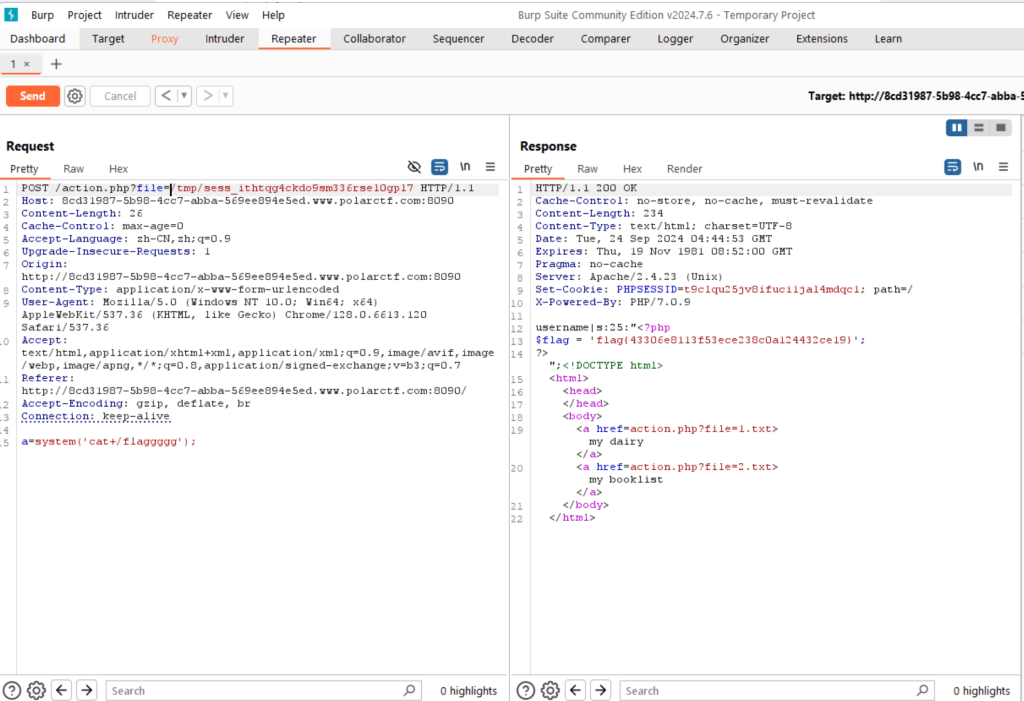Click the Send button
Image resolution: width=1024 pixels, height=701 pixels.
tap(33, 96)
